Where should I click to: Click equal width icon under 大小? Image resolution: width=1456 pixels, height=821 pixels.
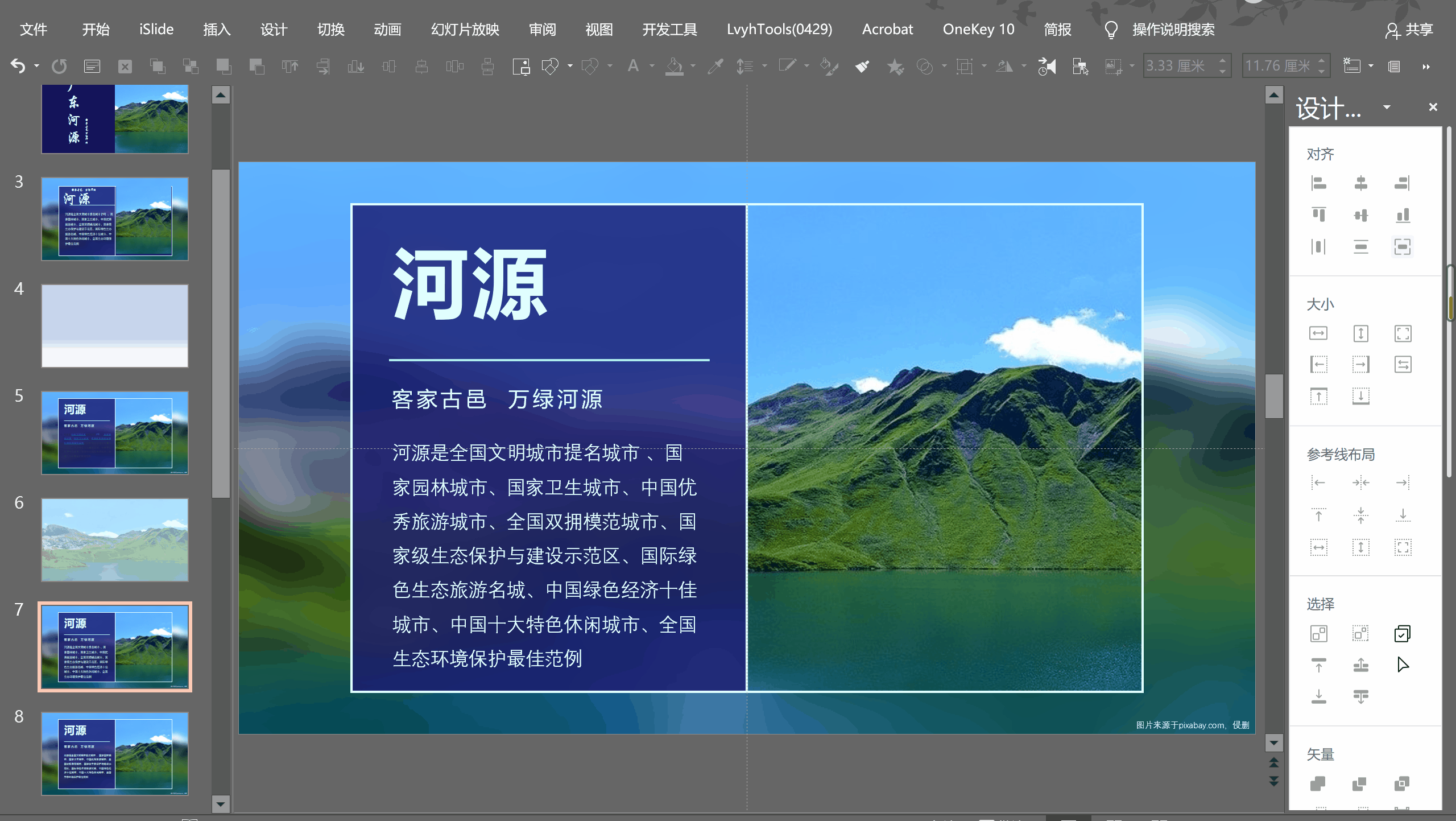click(1318, 333)
